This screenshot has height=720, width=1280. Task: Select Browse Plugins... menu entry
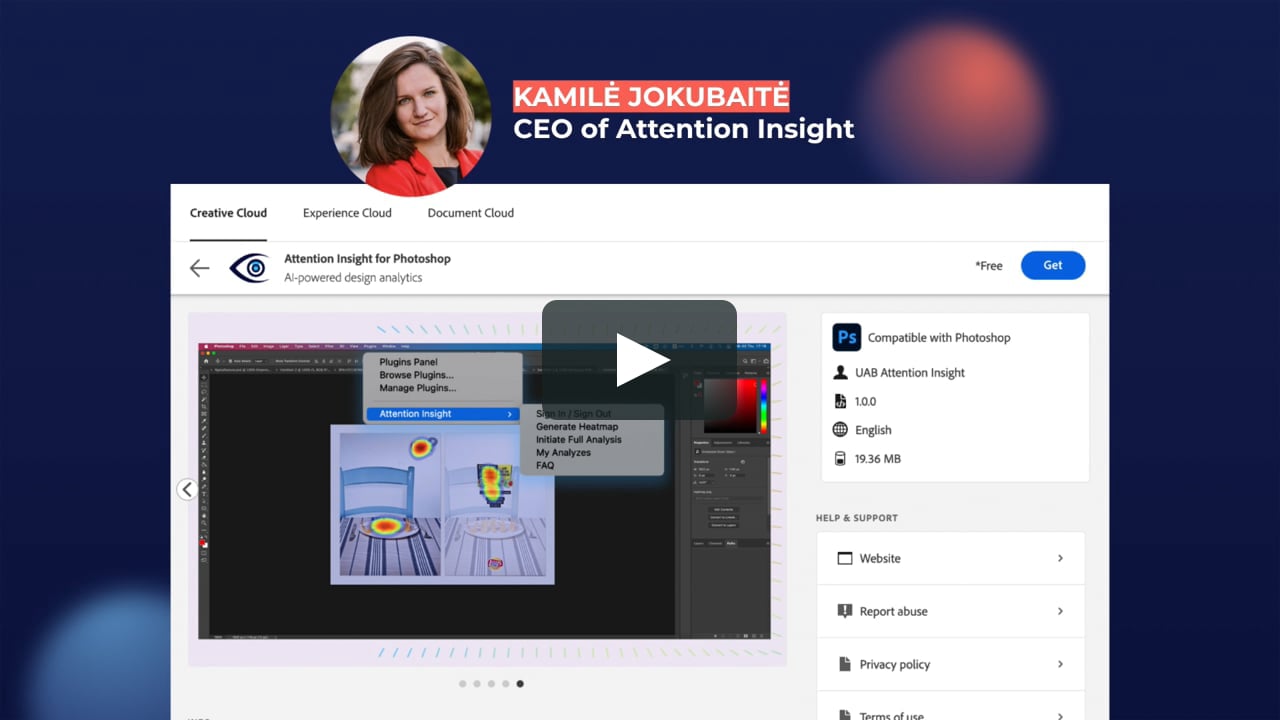(416, 375)
